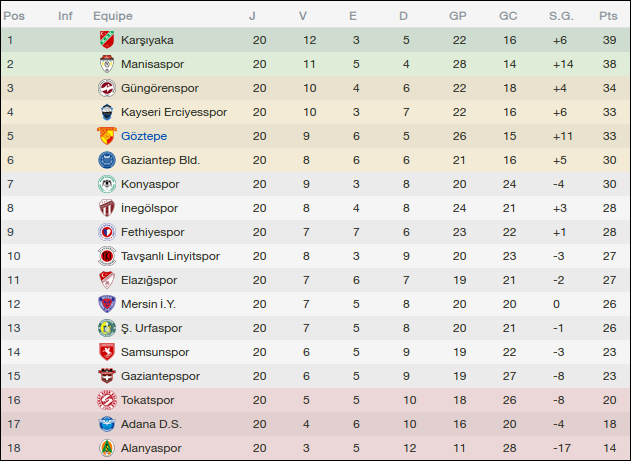Click the Adana D.S. club crest
Image resolution: width=631 pixels, height=461 pixels.
pyautogui.click(x=106, y=424)
